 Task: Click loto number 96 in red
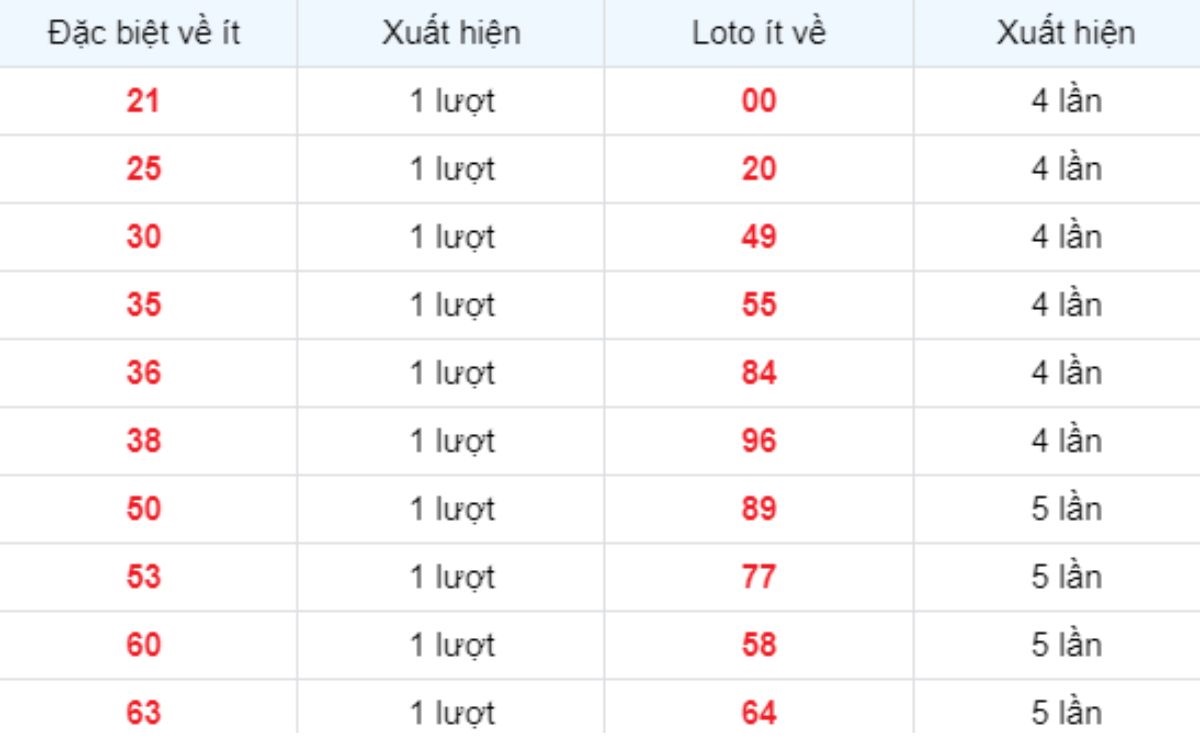coord(759,441)
